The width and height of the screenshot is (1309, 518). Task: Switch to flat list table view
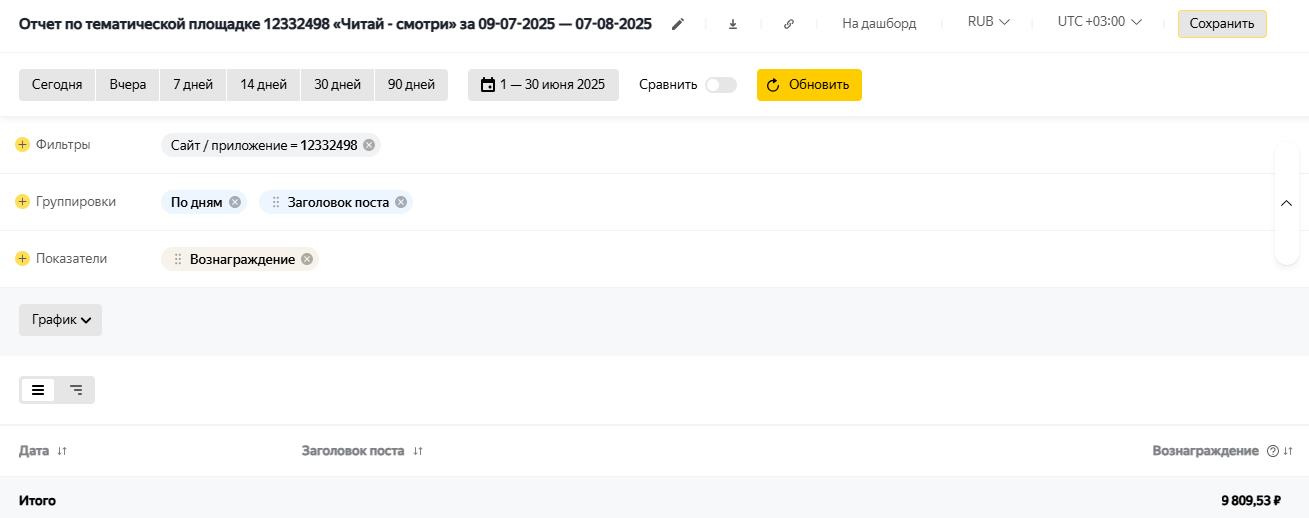38,390
